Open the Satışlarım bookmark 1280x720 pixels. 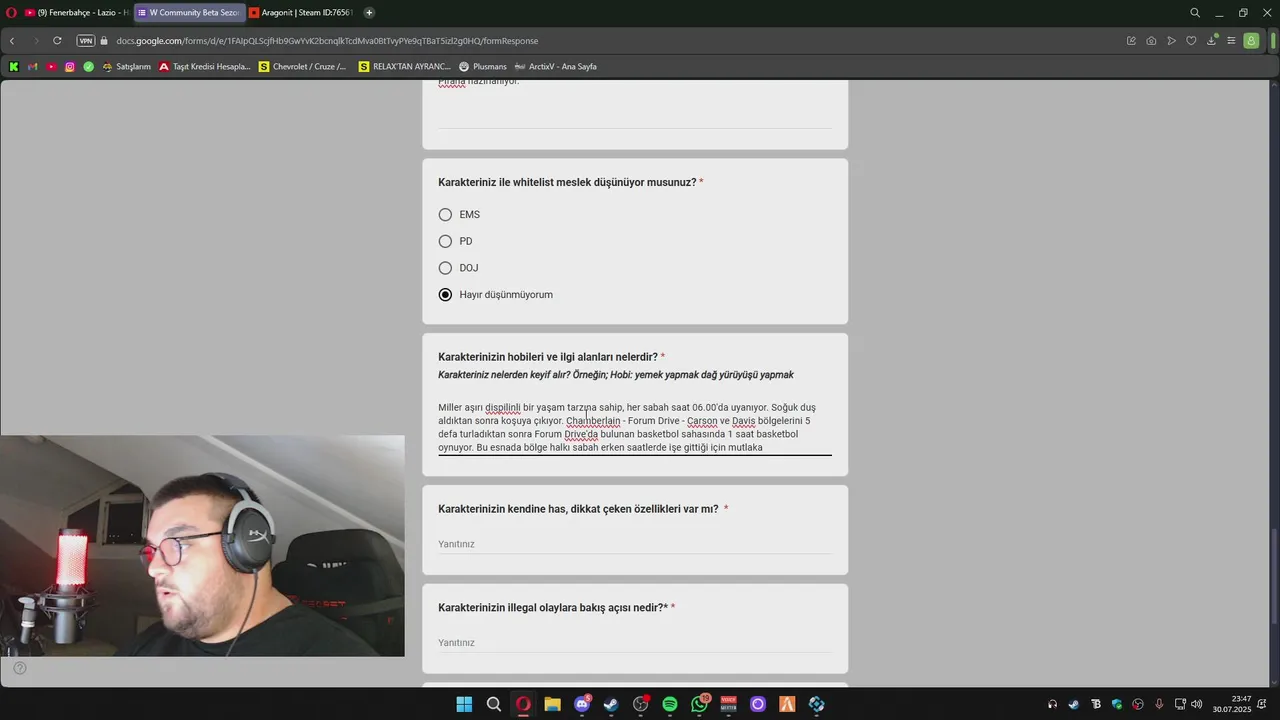click(126, 67)
